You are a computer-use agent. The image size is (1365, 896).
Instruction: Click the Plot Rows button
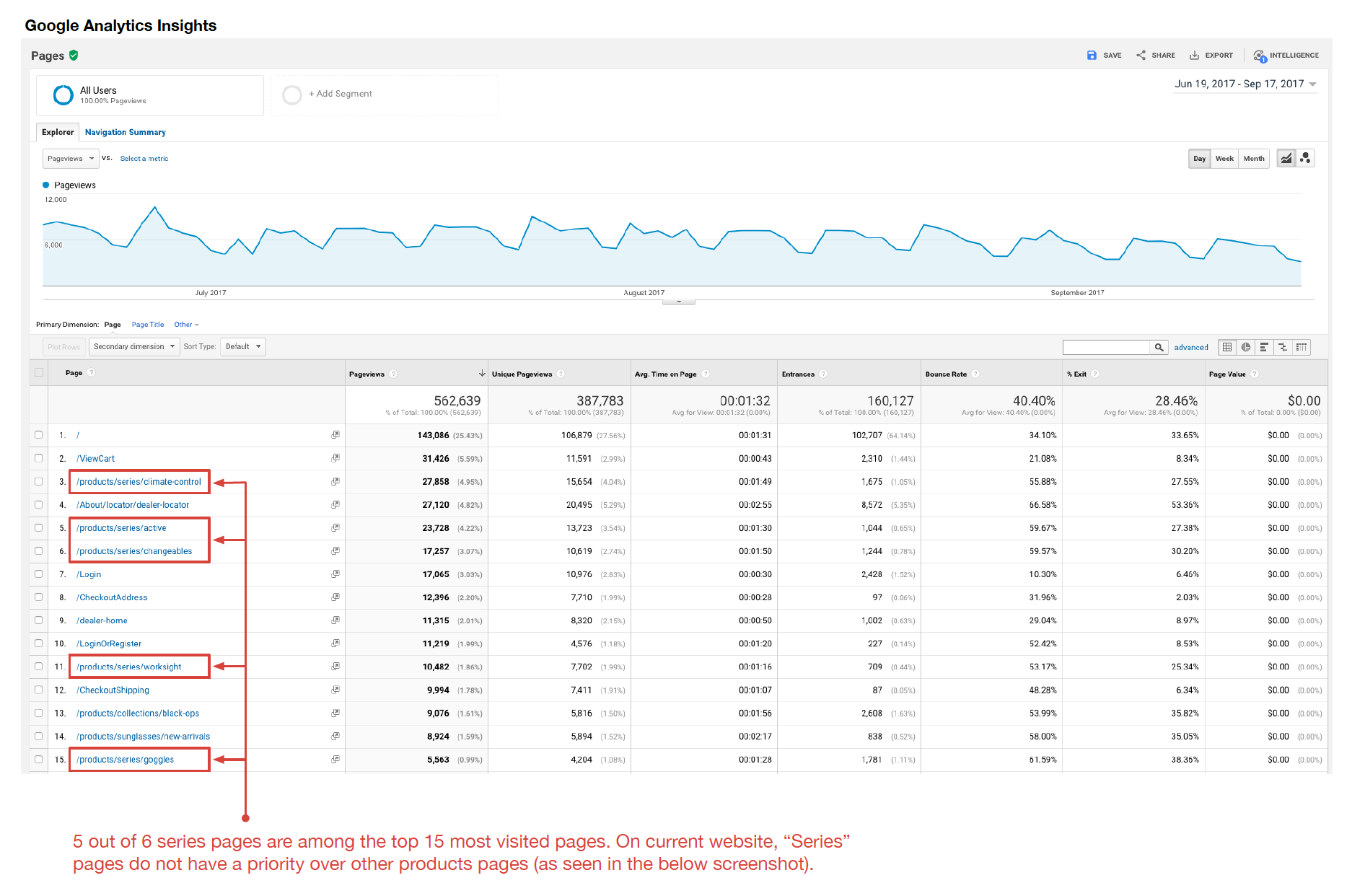tap(63, 347)
